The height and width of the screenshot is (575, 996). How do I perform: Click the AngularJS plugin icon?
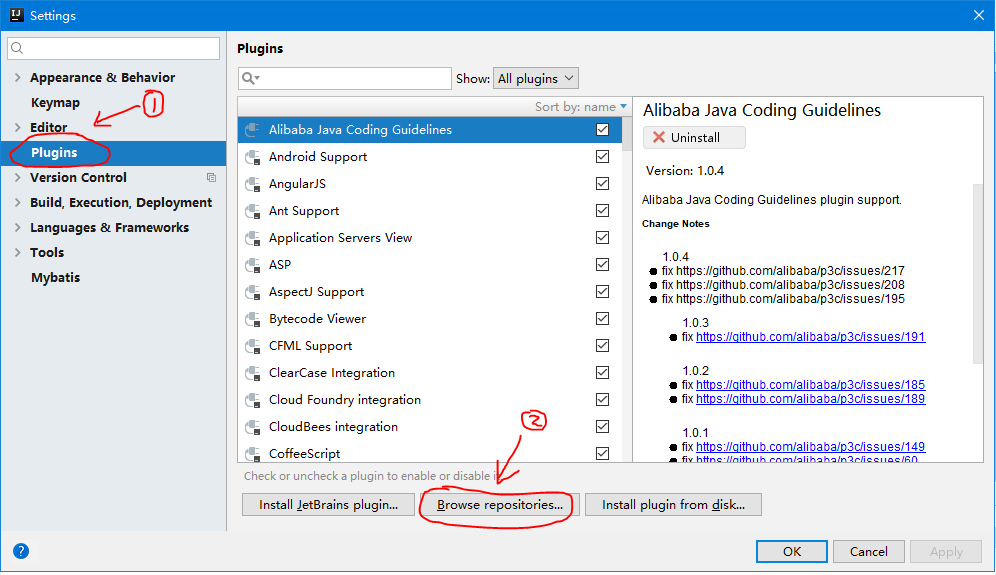(253, 184)
